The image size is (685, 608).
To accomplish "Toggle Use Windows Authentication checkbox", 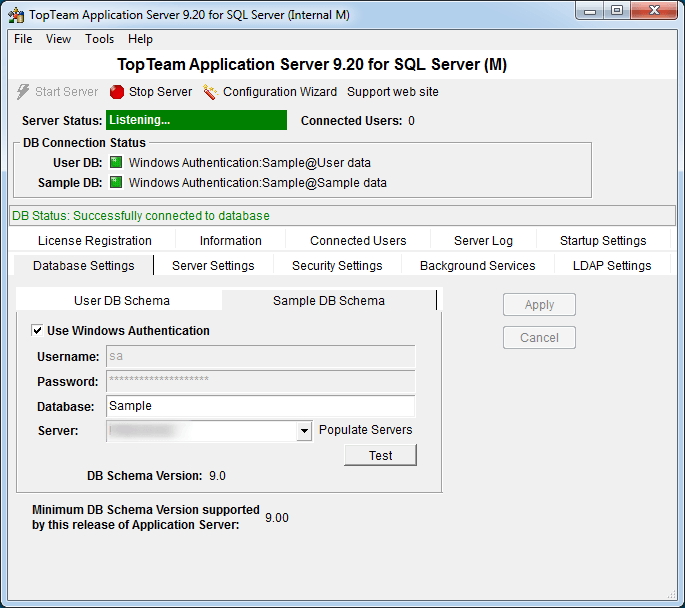I will tap(38, 331).
